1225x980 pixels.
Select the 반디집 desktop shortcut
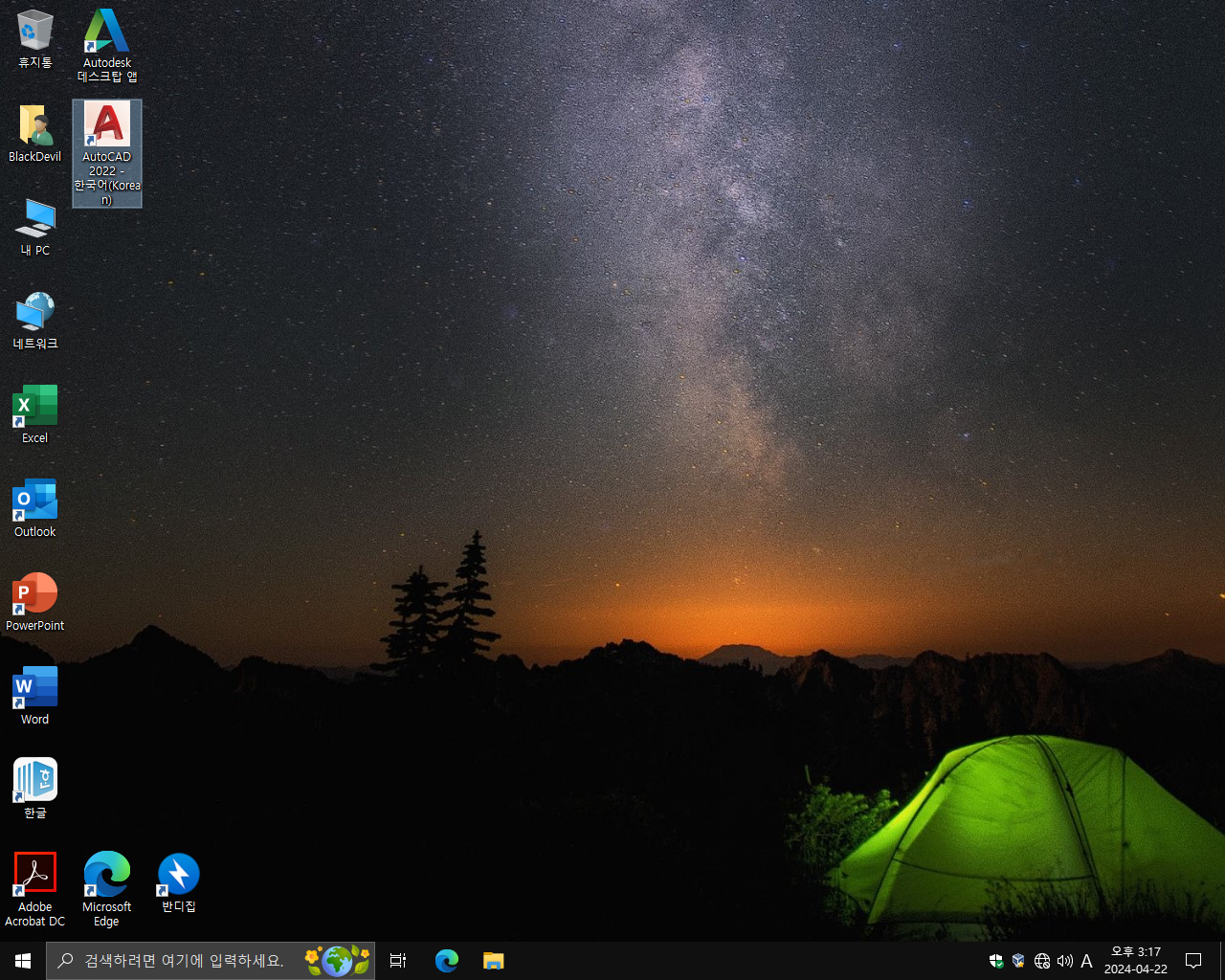[x=179, y=883]
